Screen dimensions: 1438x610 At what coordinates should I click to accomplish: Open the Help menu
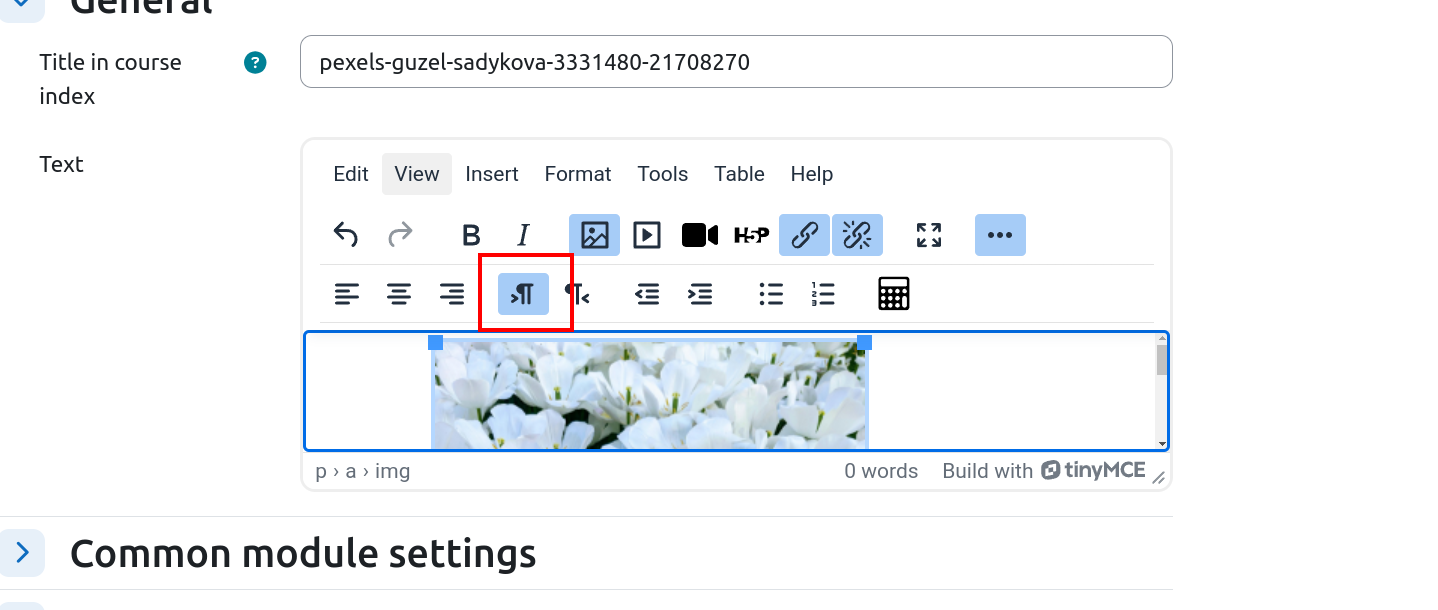812,174
